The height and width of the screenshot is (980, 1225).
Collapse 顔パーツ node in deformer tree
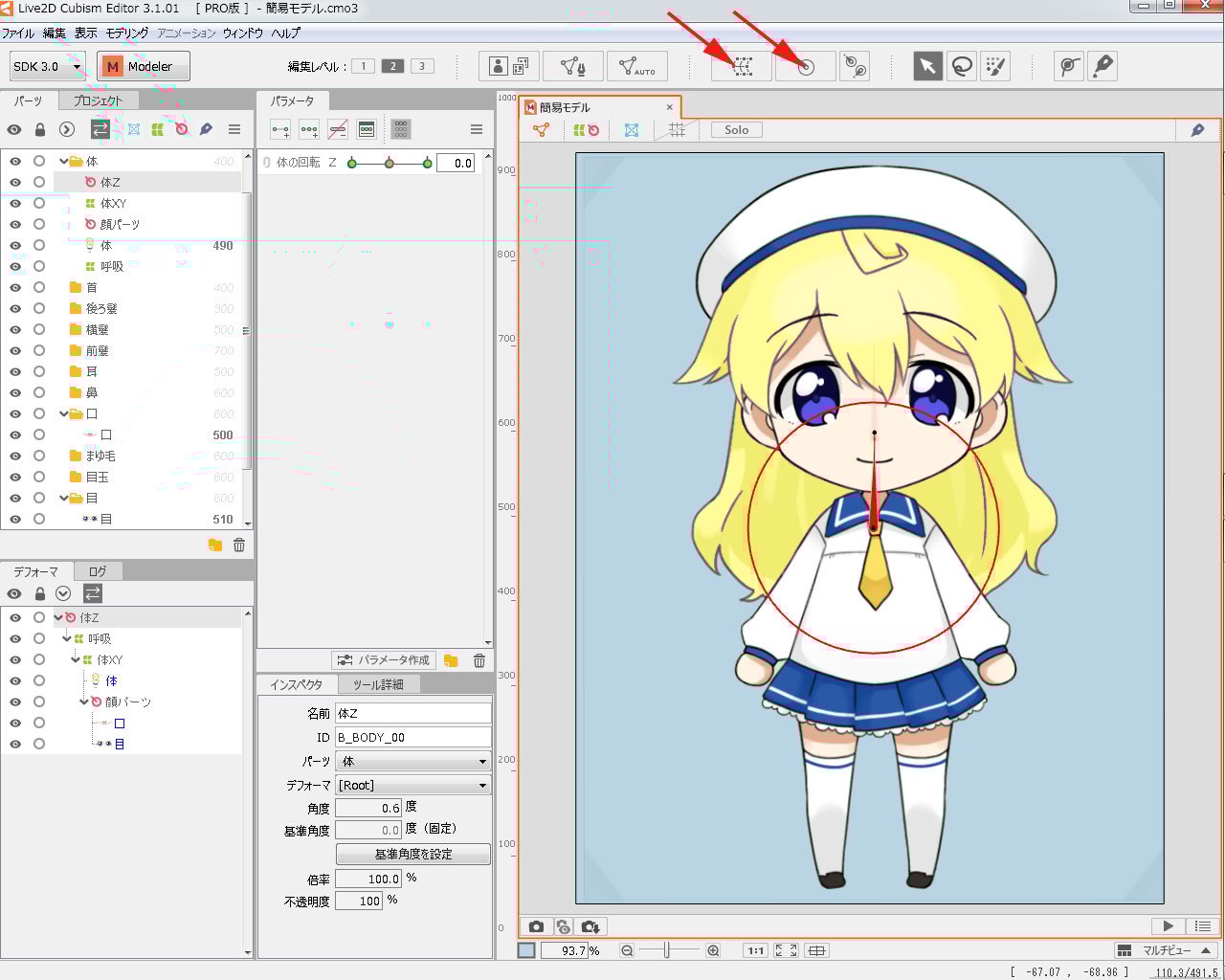click(84, 702)
